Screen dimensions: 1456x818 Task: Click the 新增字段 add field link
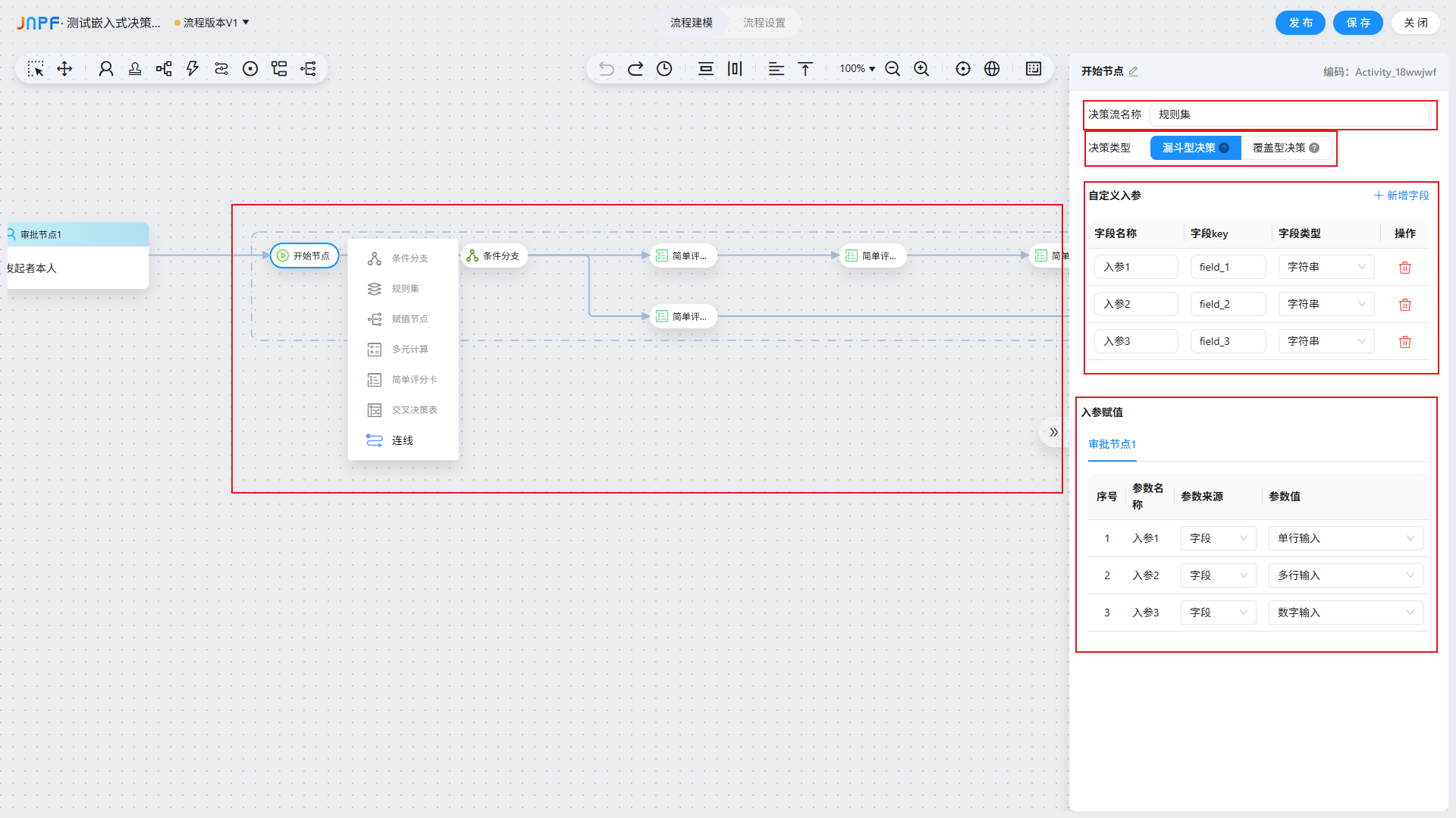pyautogui.click(x=1401, y=196)
